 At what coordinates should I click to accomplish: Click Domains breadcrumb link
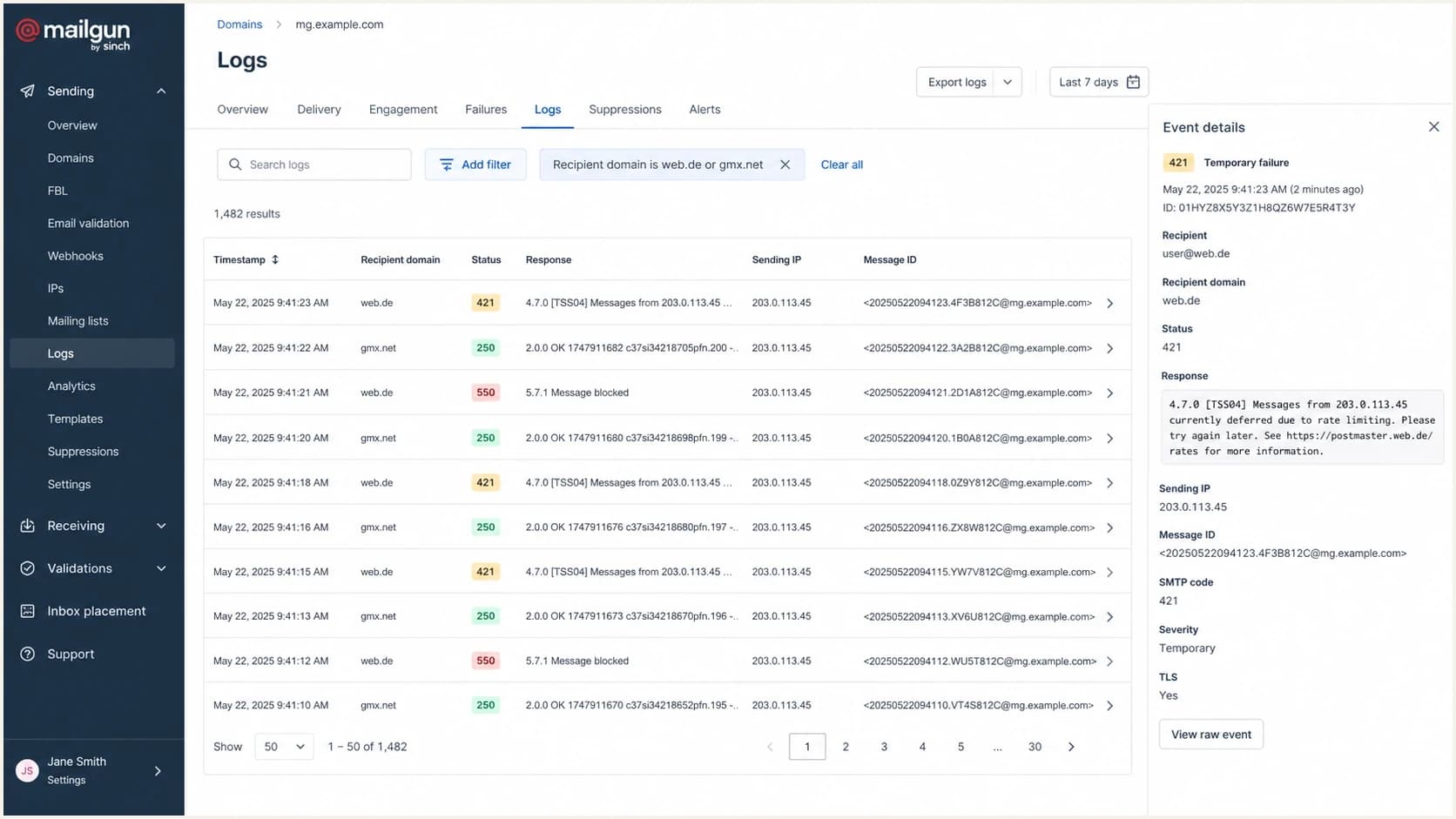239,24
